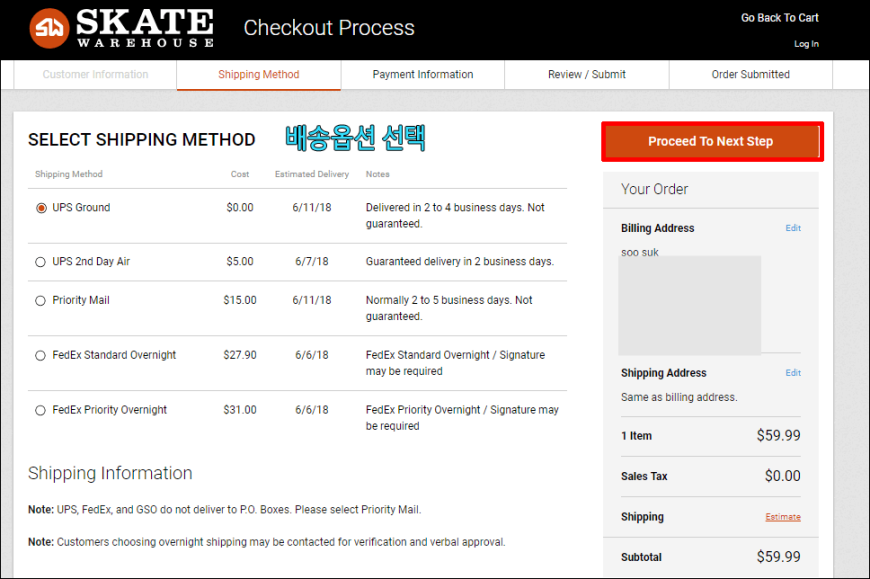Click the $0.00 cost for UPS Ground
Image resolution: width=870 pixels, height=579 pixels.
[x=240, y=207]
